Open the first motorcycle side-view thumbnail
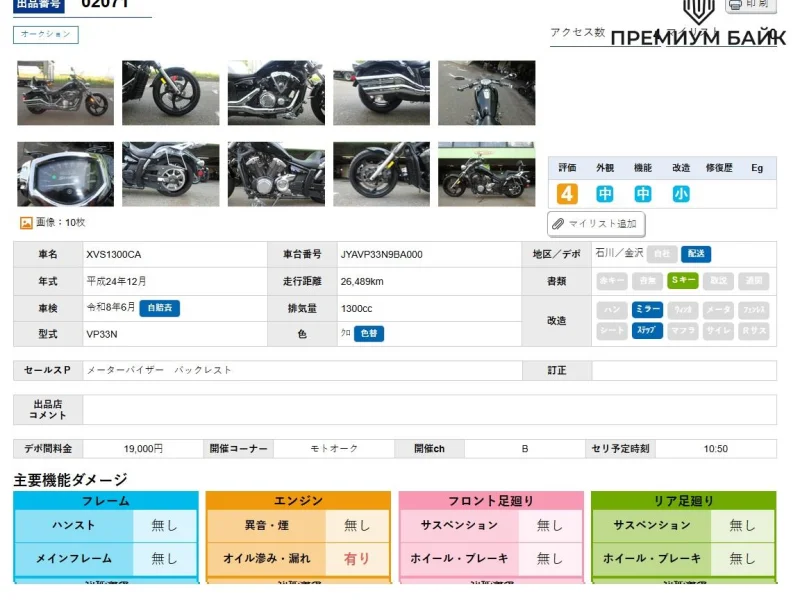 (x=65, y=93)
